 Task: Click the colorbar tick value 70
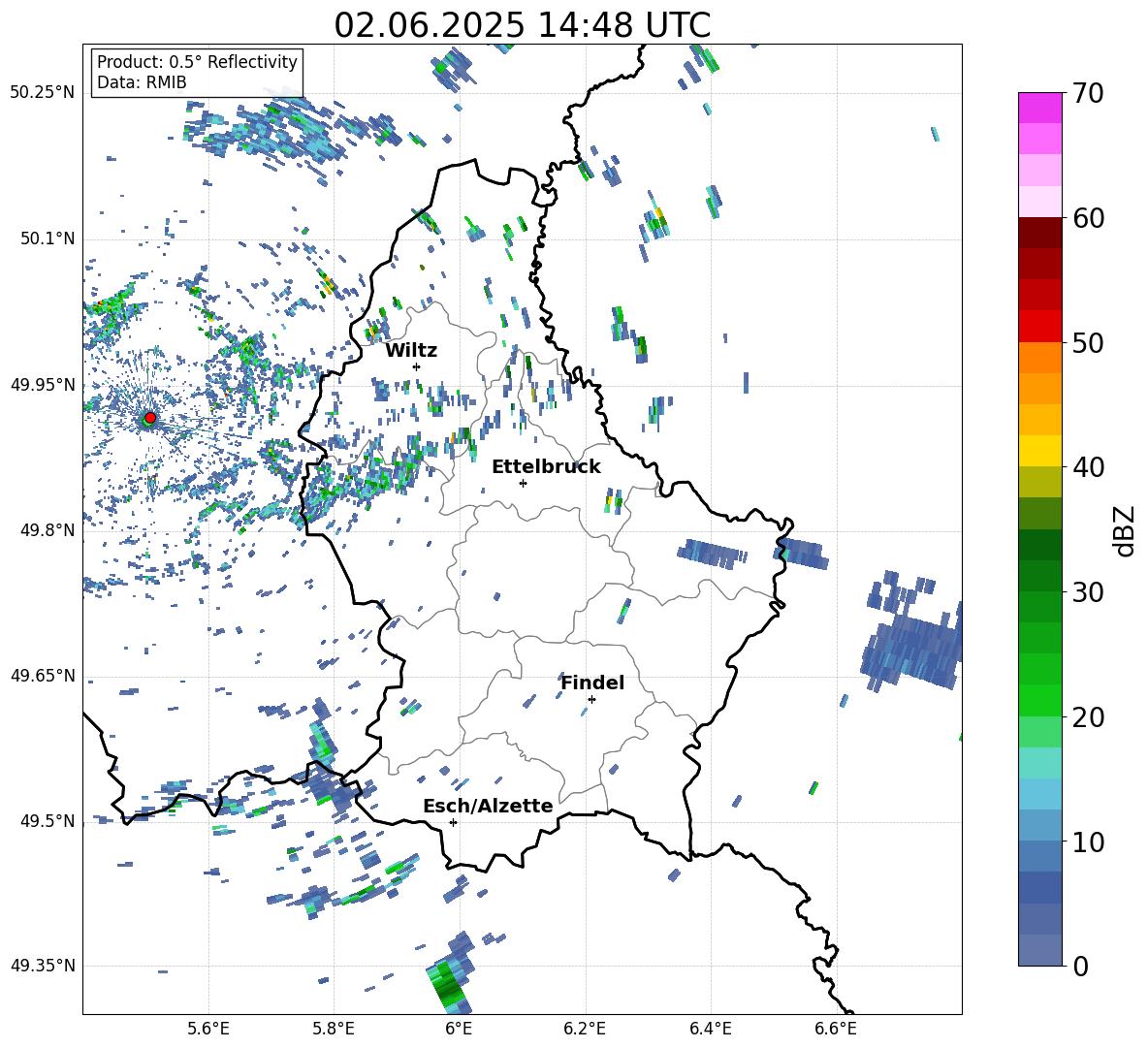click(1087, 93)
